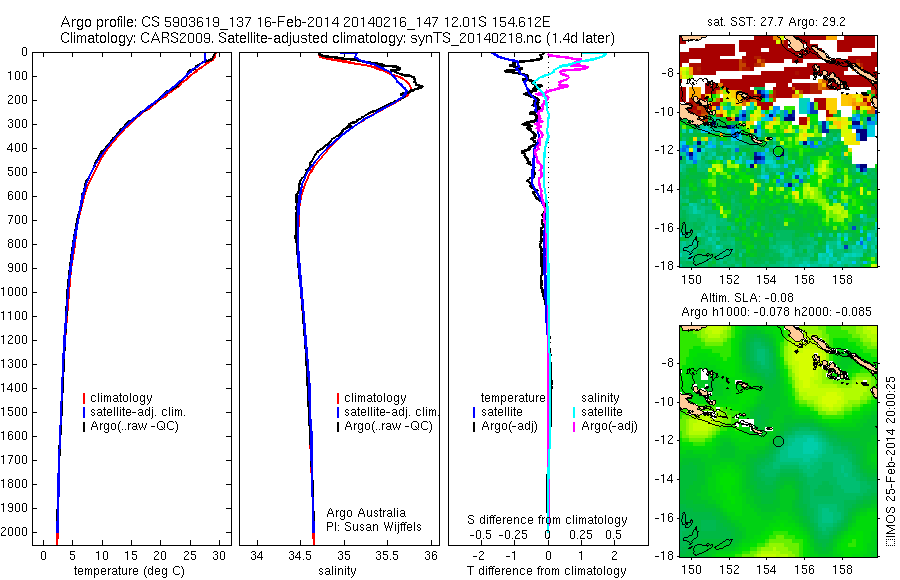
Task: Click the 'Altim. SLA: -0.08' title
Action: click(x=747, y=297)
